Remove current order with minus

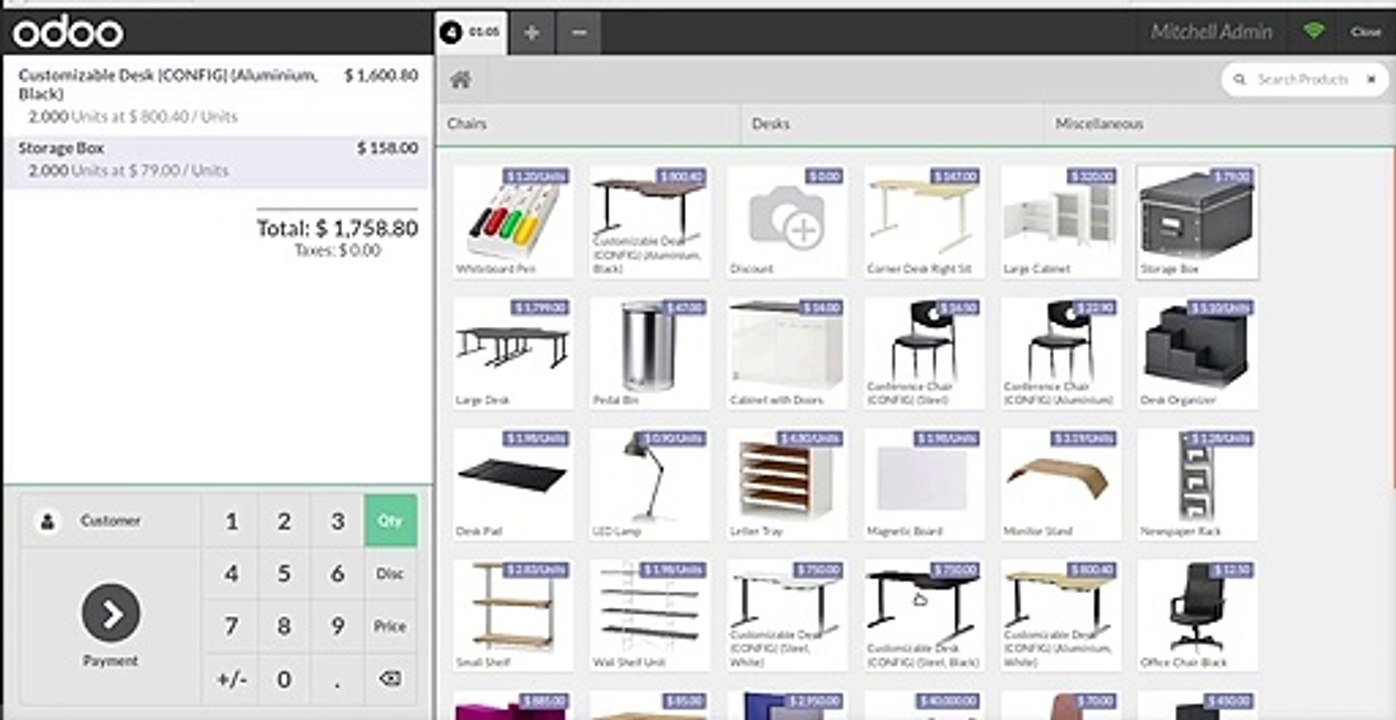tap(579, 33)
